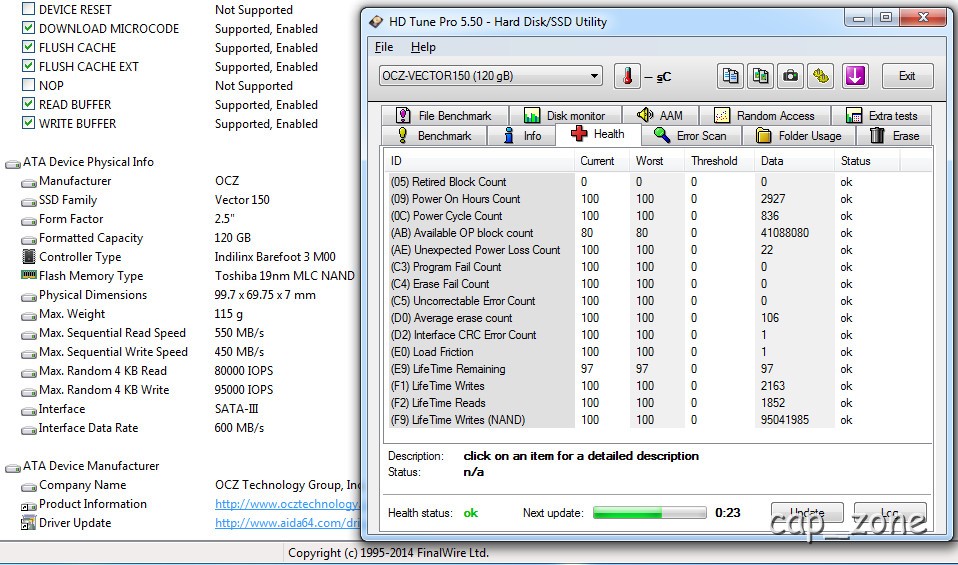This screenshot has width=958, height=565.
Task: Switch to the Info tab
Action: [x=522, y=136]
